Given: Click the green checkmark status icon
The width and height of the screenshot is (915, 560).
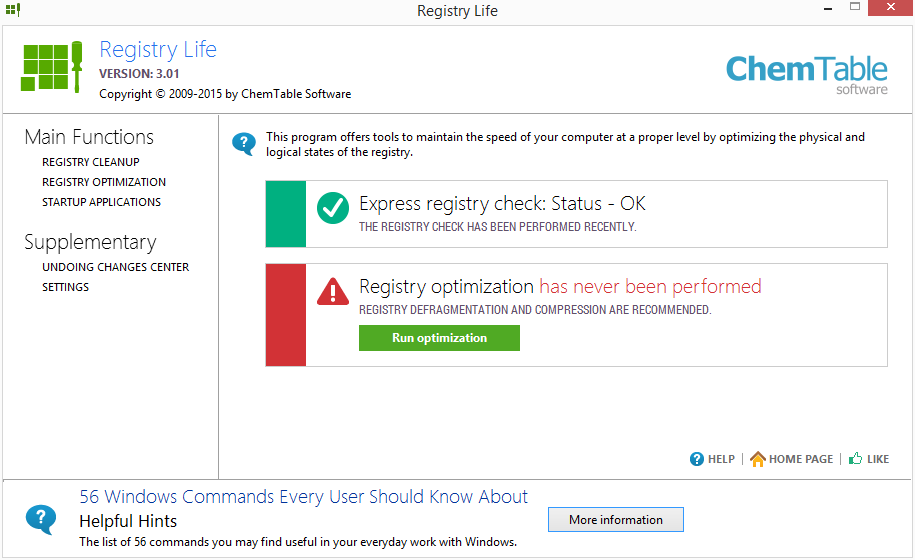Looking at the screenshot, I should coord(333,208).
